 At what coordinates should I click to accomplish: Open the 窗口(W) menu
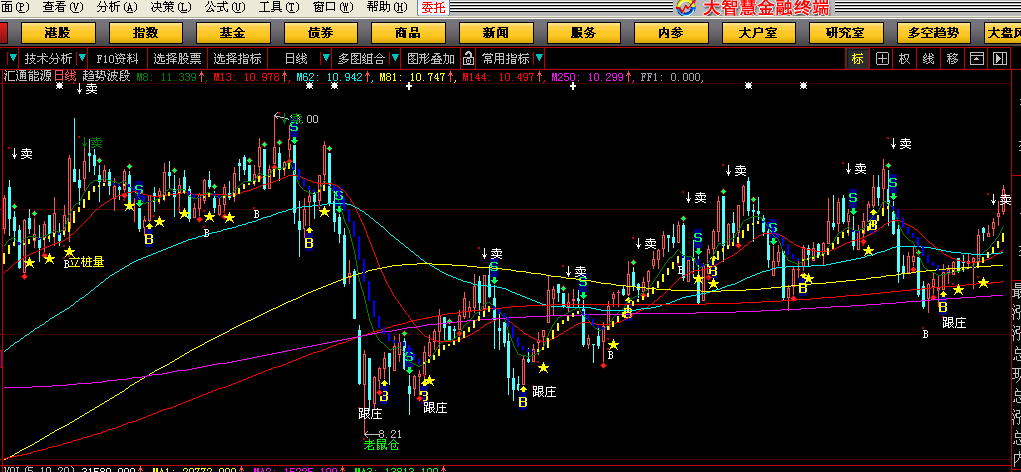[x=333, y=8]
